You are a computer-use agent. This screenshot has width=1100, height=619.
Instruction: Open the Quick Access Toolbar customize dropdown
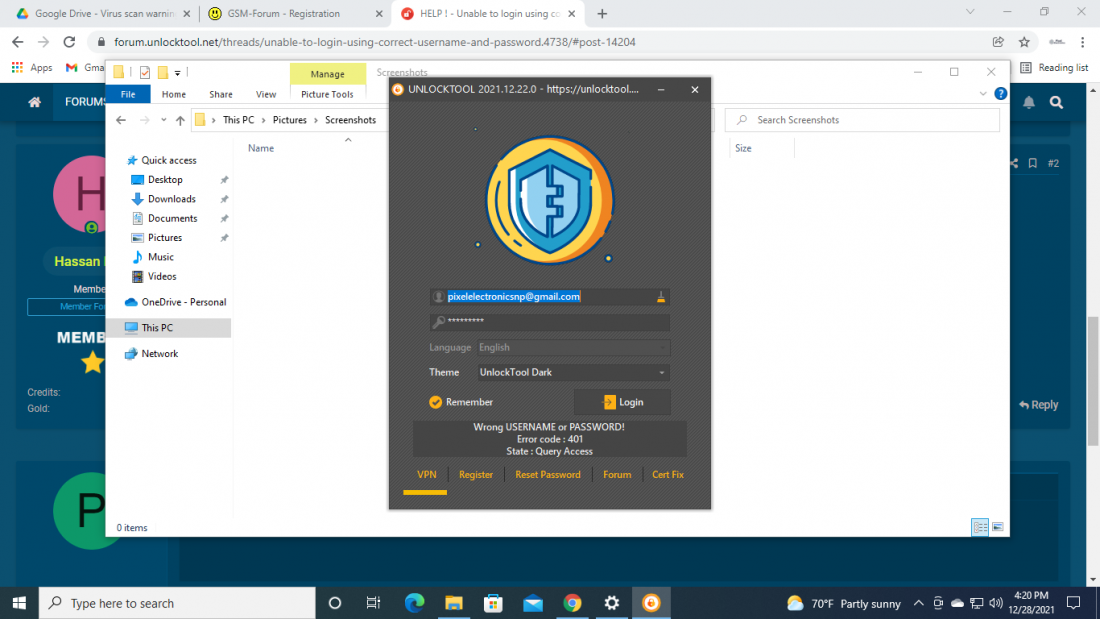(177, 73)
